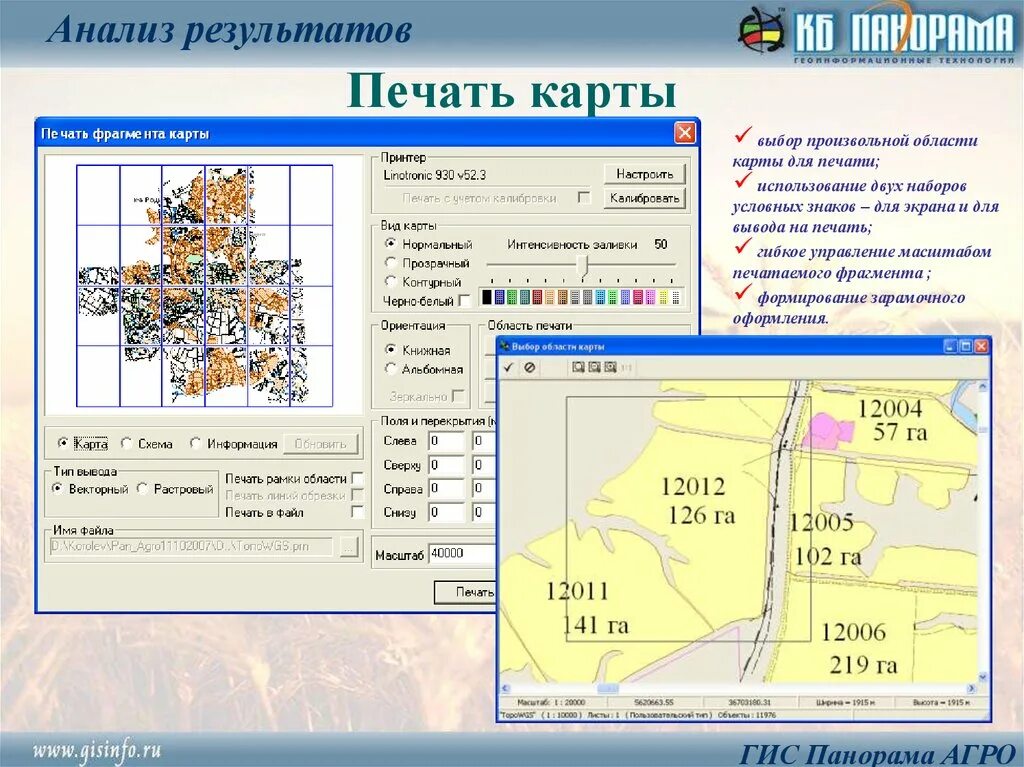Select the Схема preview mode
The image size is (1024, 767).
coord(126,443)
